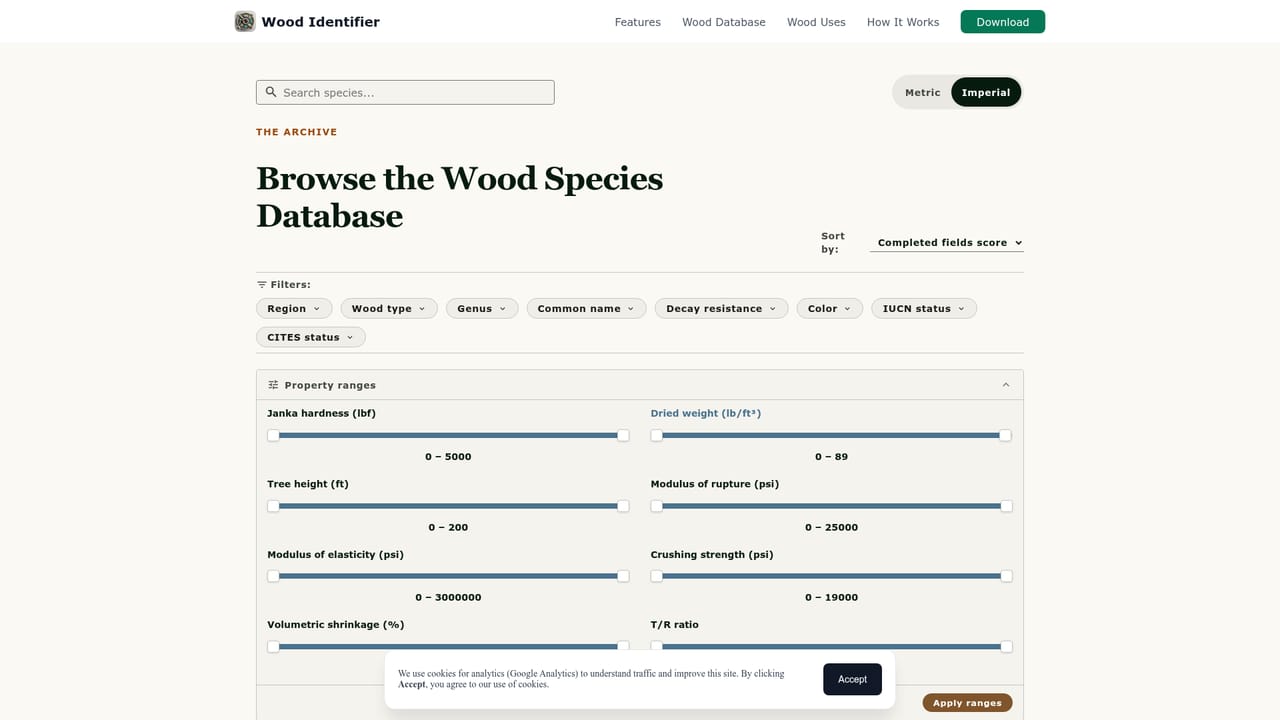The height and width of the screenshot is (720, 1280).
Task: Click the Tree height slider maximum handle
Action: pyautogui.click(x=623, y=506)
